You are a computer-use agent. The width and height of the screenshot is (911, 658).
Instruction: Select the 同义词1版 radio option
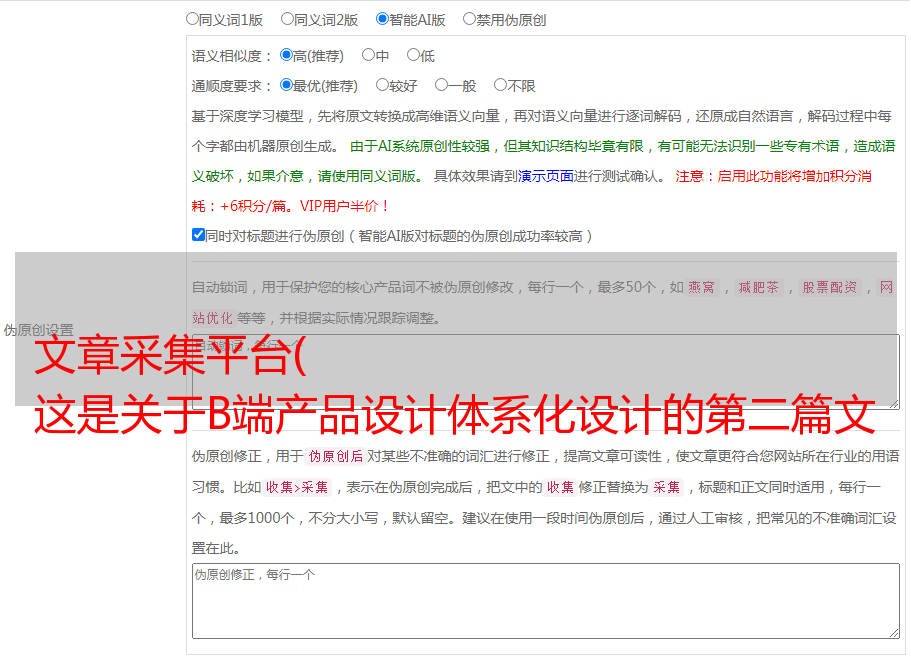192,19
